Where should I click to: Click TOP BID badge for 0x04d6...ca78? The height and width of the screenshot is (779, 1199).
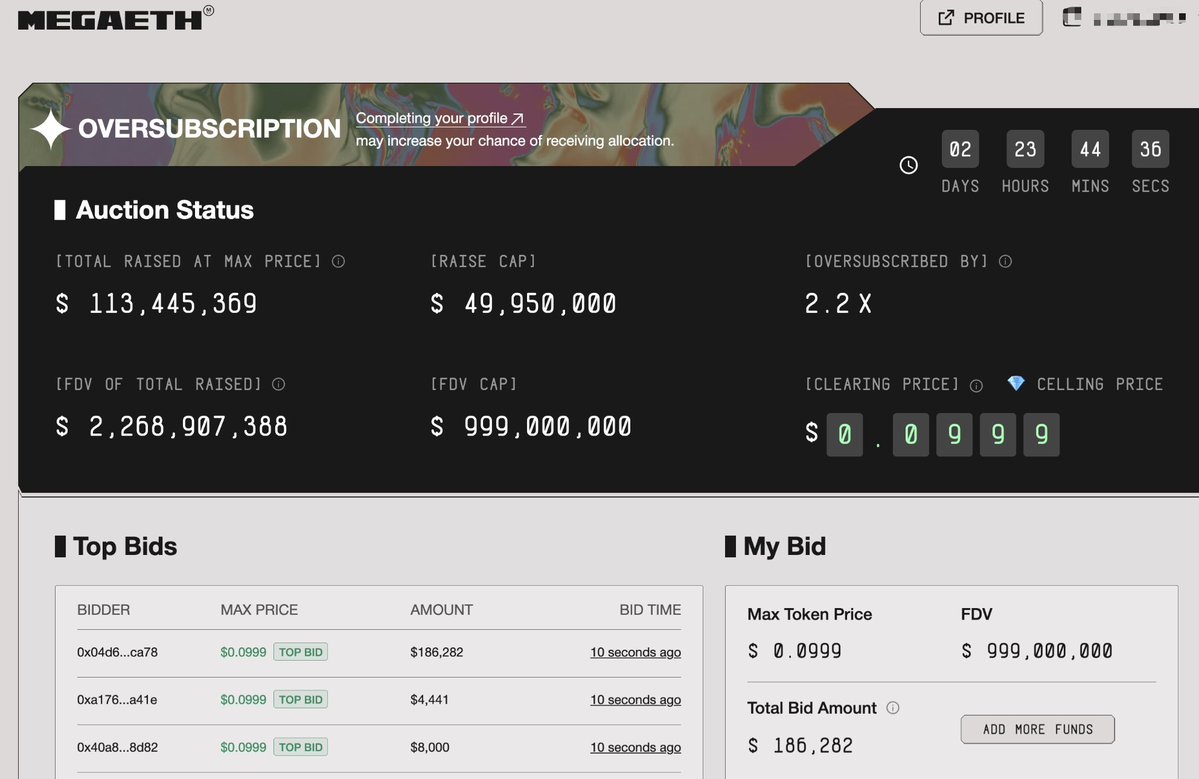[301, 652]
